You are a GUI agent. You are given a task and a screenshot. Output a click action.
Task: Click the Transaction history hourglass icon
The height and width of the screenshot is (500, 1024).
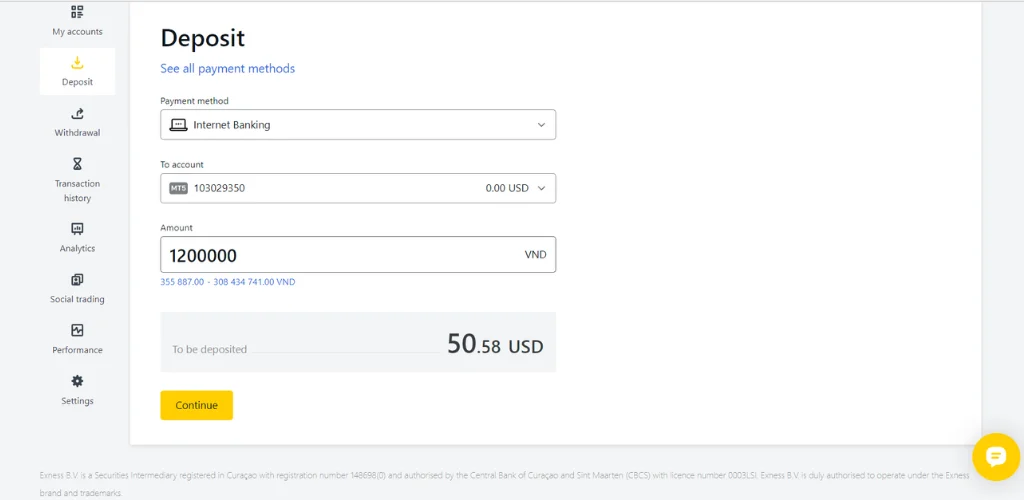click(77, 164)
